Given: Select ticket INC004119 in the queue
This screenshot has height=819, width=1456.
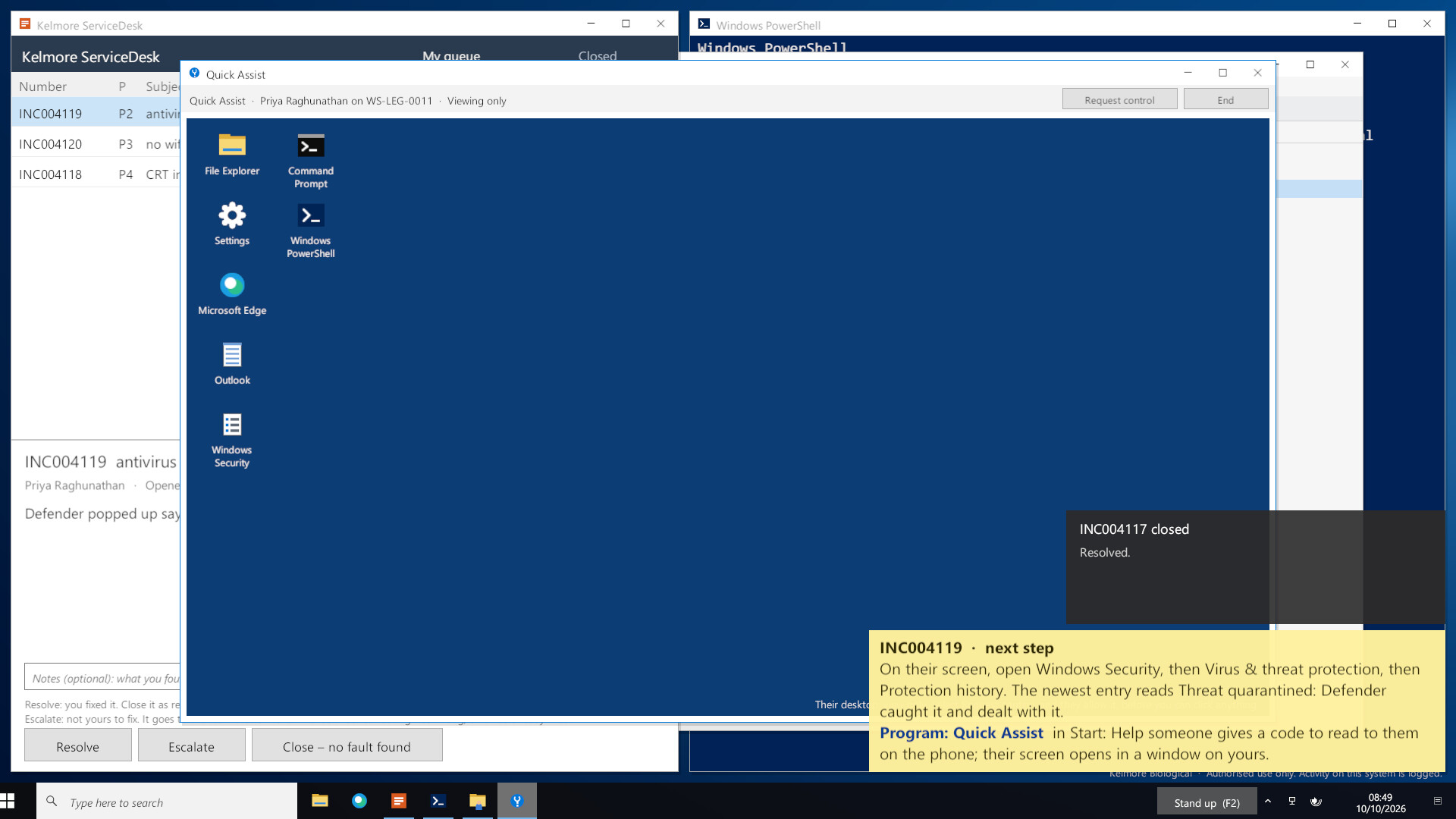Looking at the screenshot, I should [x=96, y=114].
